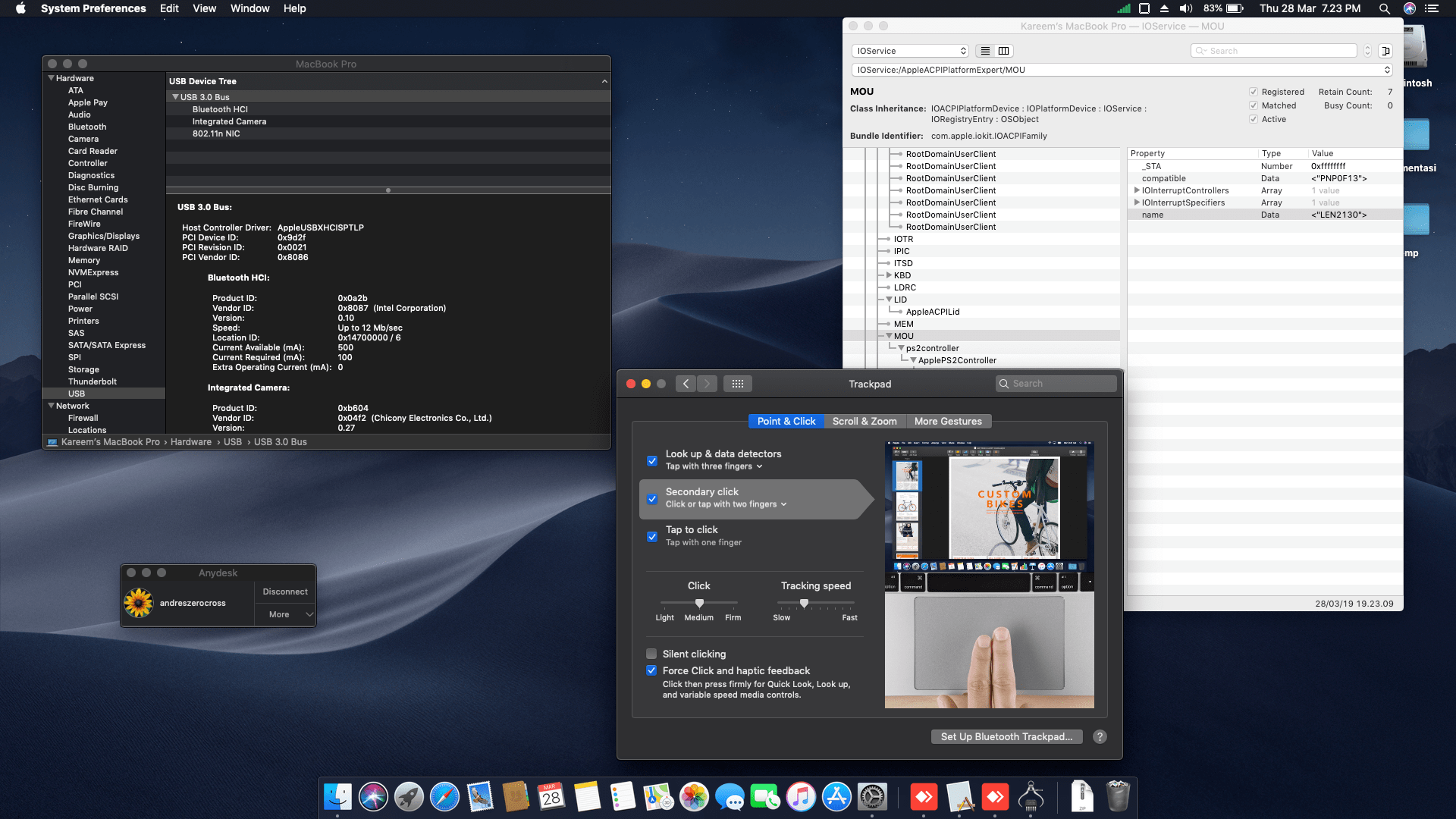Select the list view icon in IORegistryExplorer

tap(985, 51)
